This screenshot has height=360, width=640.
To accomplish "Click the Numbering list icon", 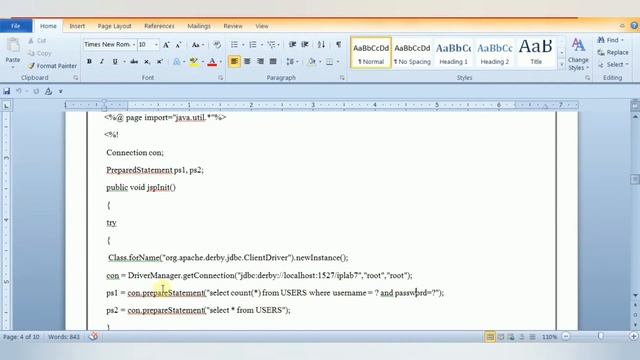I will [x=253, y=44].
